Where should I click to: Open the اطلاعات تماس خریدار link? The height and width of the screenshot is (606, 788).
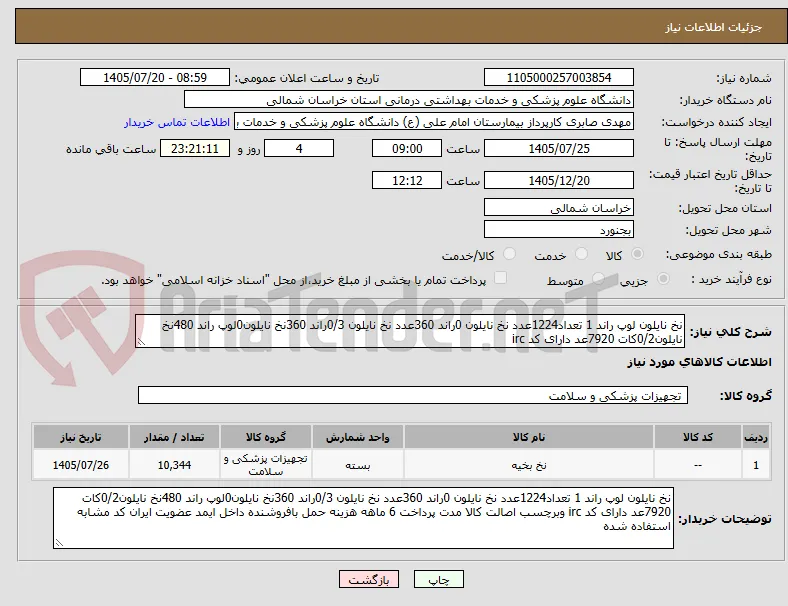coord(177,122)
